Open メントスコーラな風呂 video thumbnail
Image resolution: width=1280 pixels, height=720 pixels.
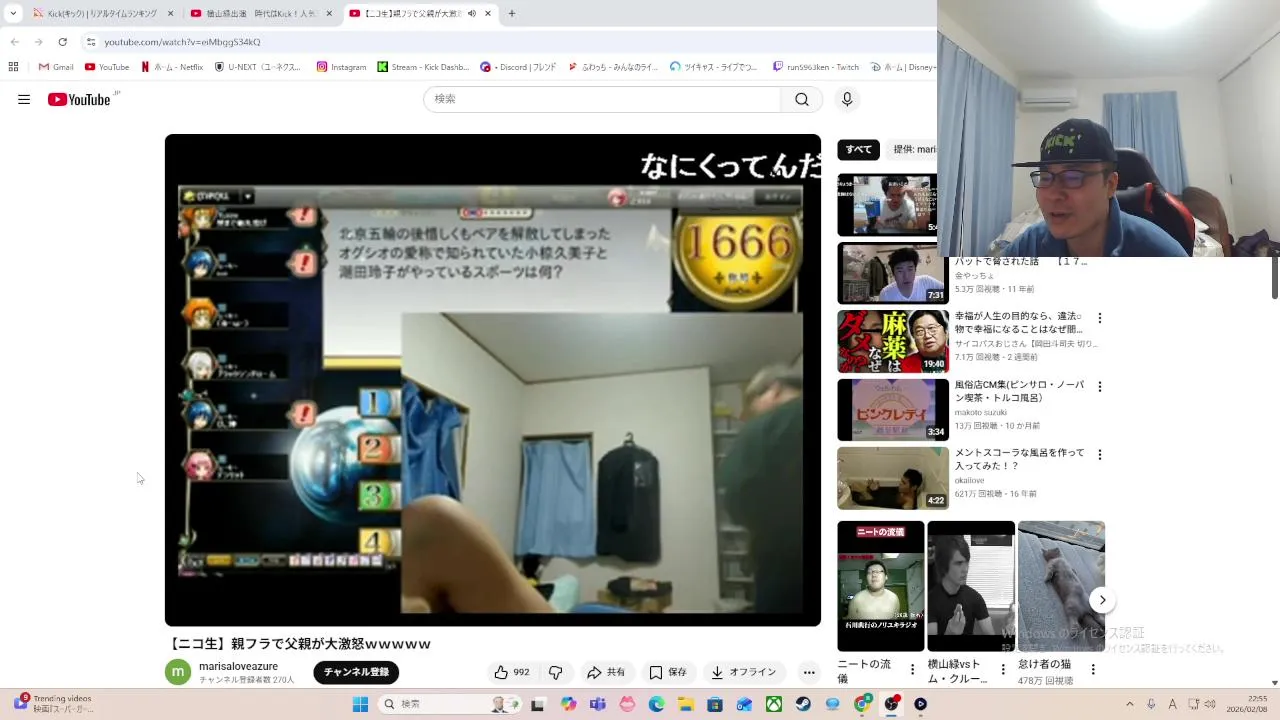pos(893,478)
